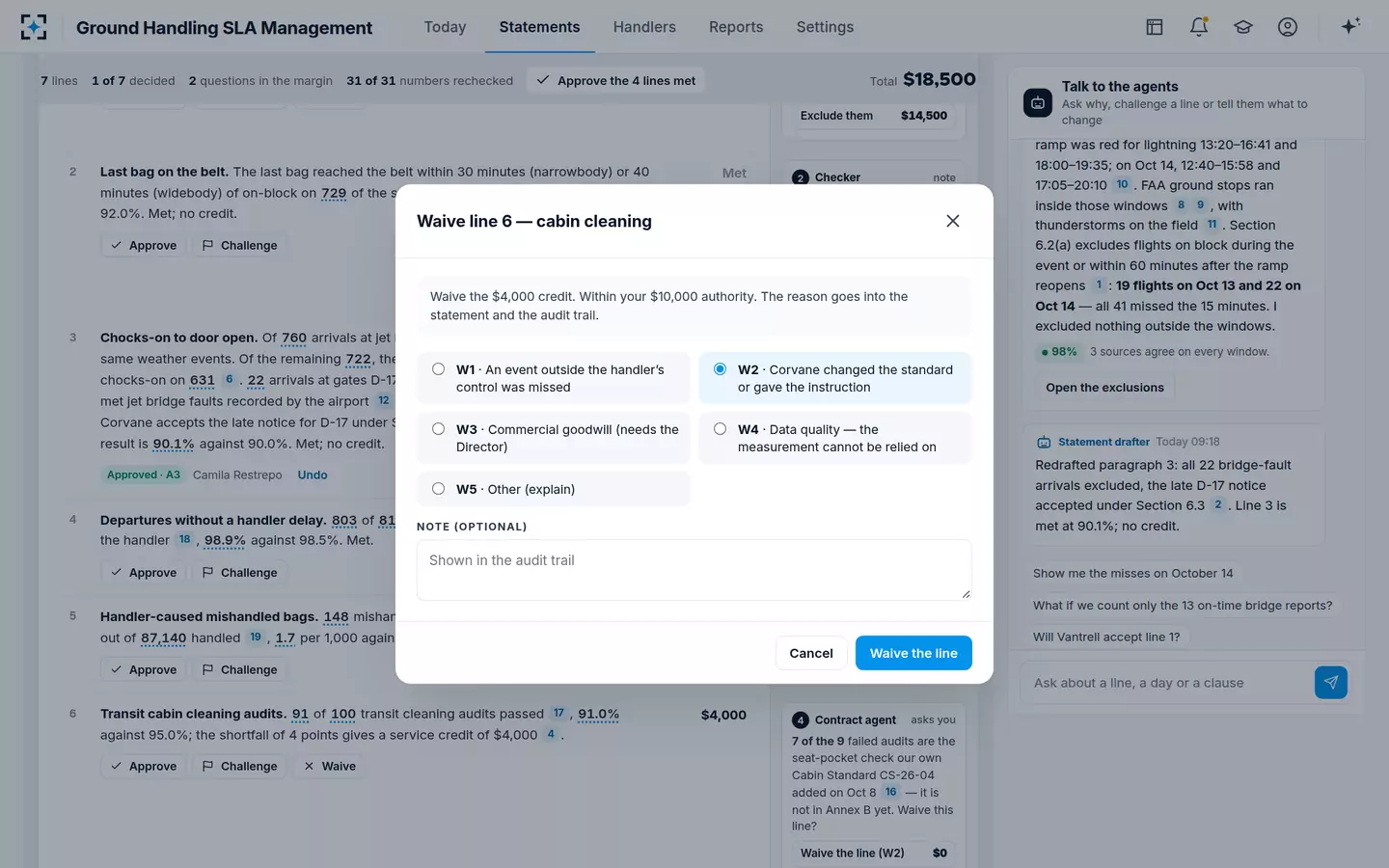Click Approve the 4 lines met
The image size is (1389, 868).
pos(615,80)
